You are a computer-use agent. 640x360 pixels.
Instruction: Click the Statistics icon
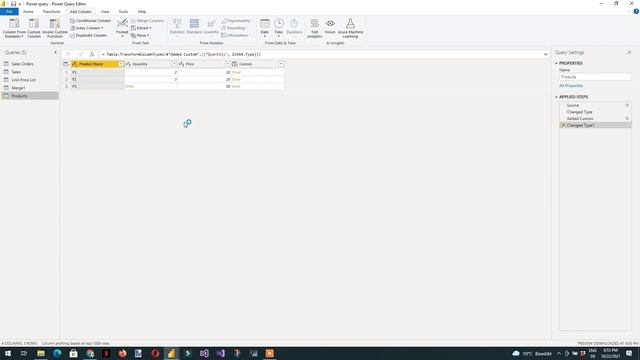(177, 24)
